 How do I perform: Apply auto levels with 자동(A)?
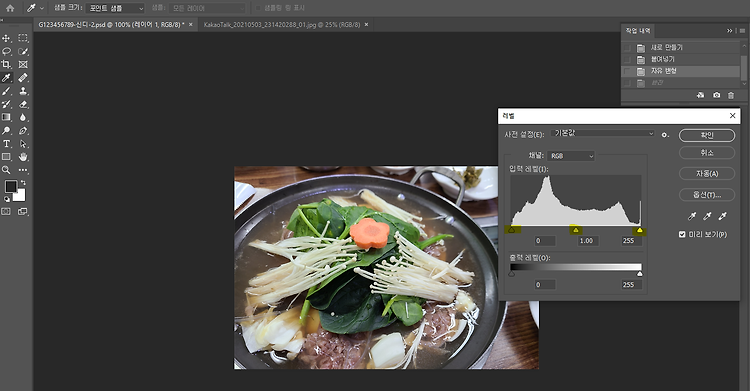[707, 173]
